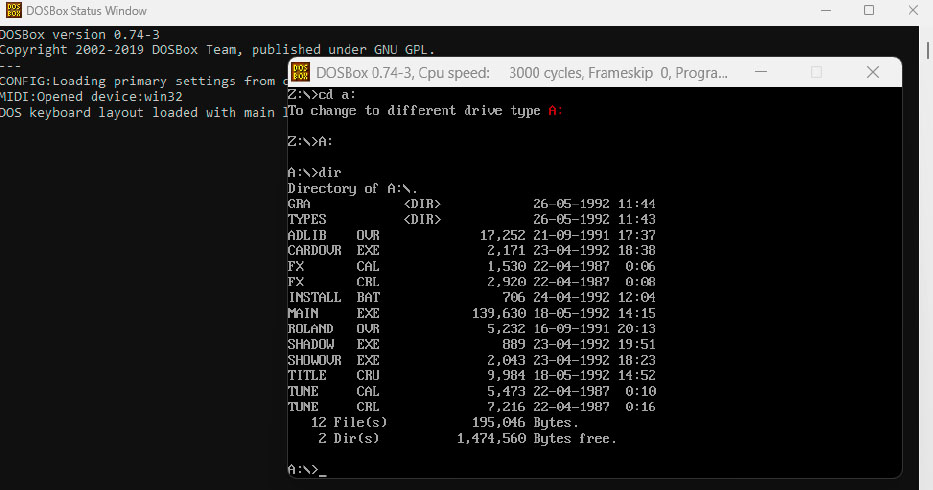
Task: Click the blinking A:\> prompt at bottom
Action: [x=307, y=470]
